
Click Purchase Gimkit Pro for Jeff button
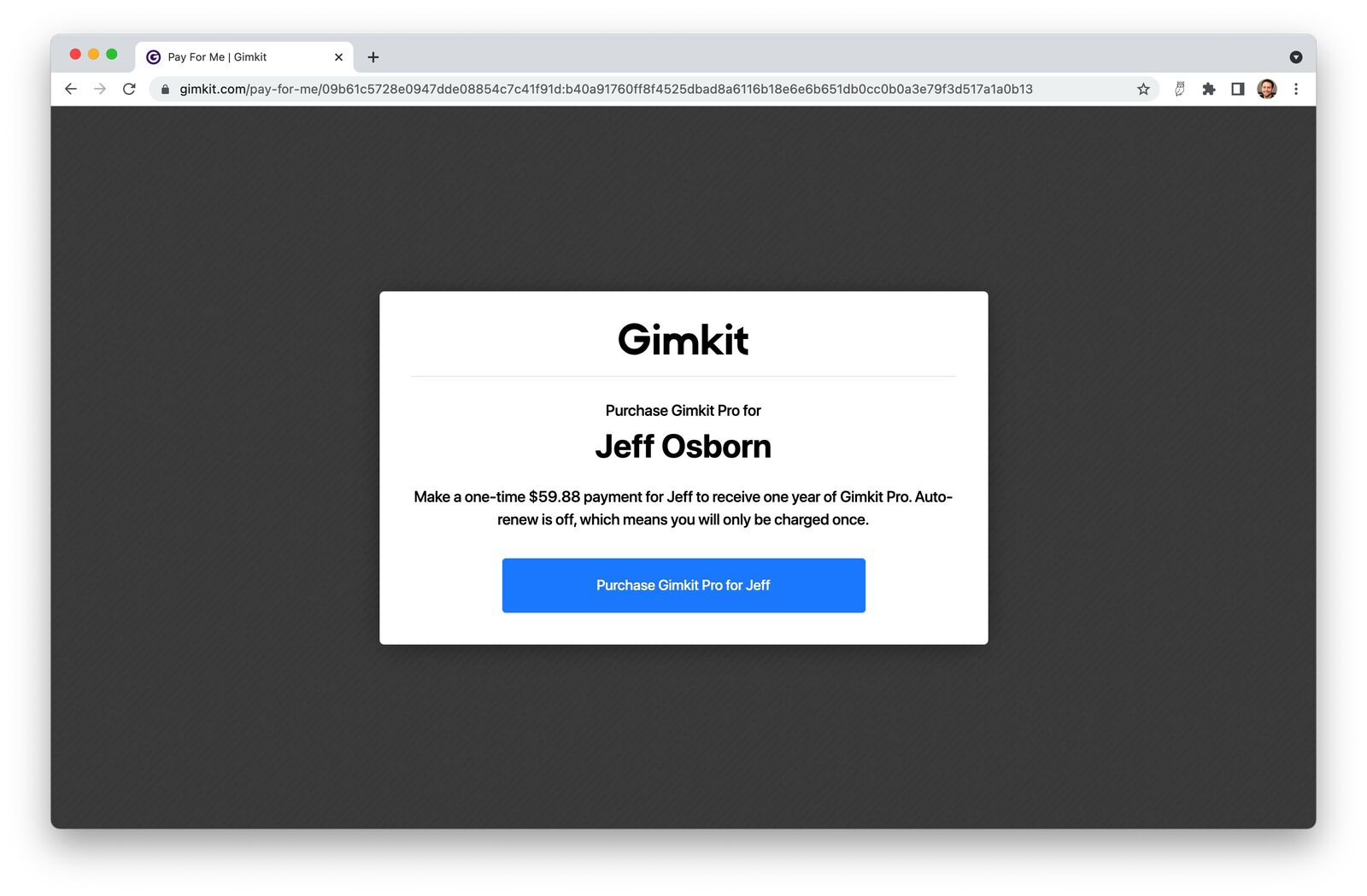(683, 585)
